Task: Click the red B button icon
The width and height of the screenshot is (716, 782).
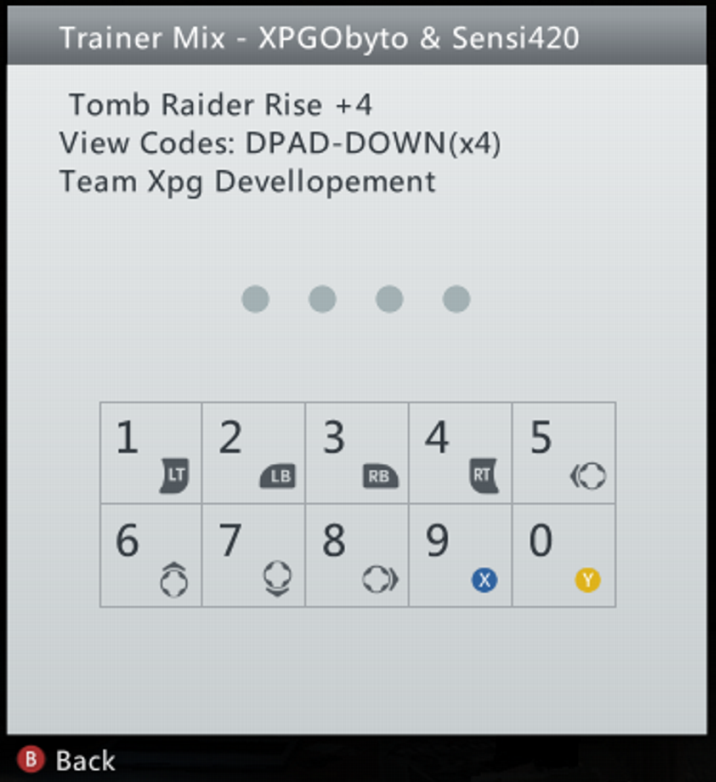Action: pyautogui.click(x=31, y=760)
